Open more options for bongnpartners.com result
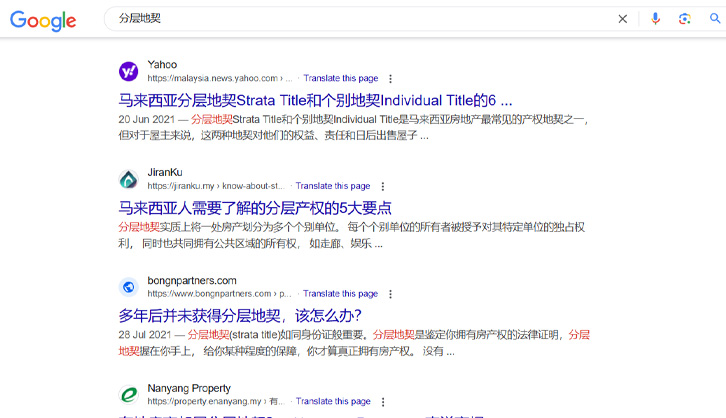This screenshot has width=726, height=418. point(390,294)
